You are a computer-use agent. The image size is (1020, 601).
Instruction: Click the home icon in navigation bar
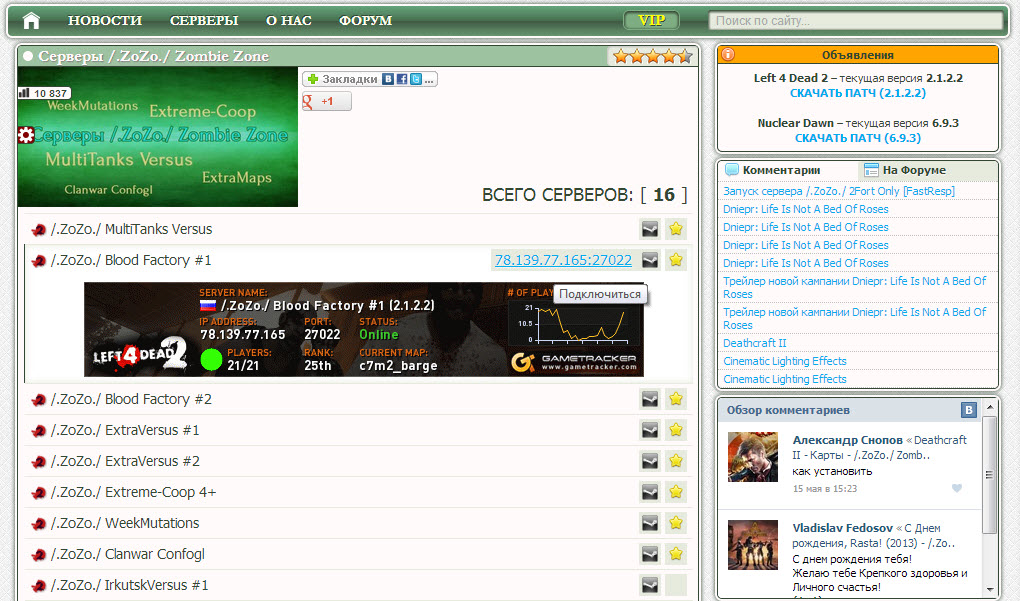pyautogui.click(x=31, y=20)
